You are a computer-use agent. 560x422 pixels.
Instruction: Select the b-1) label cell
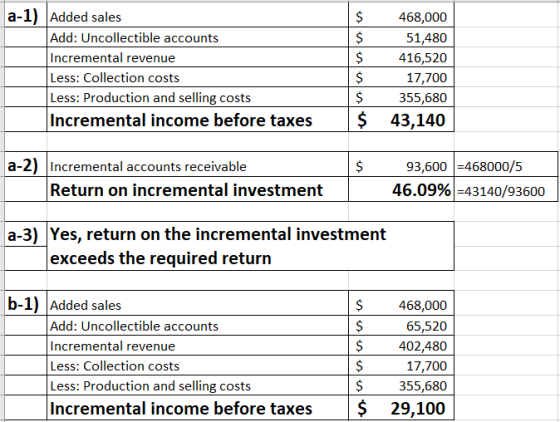click(x=26, y=303)
